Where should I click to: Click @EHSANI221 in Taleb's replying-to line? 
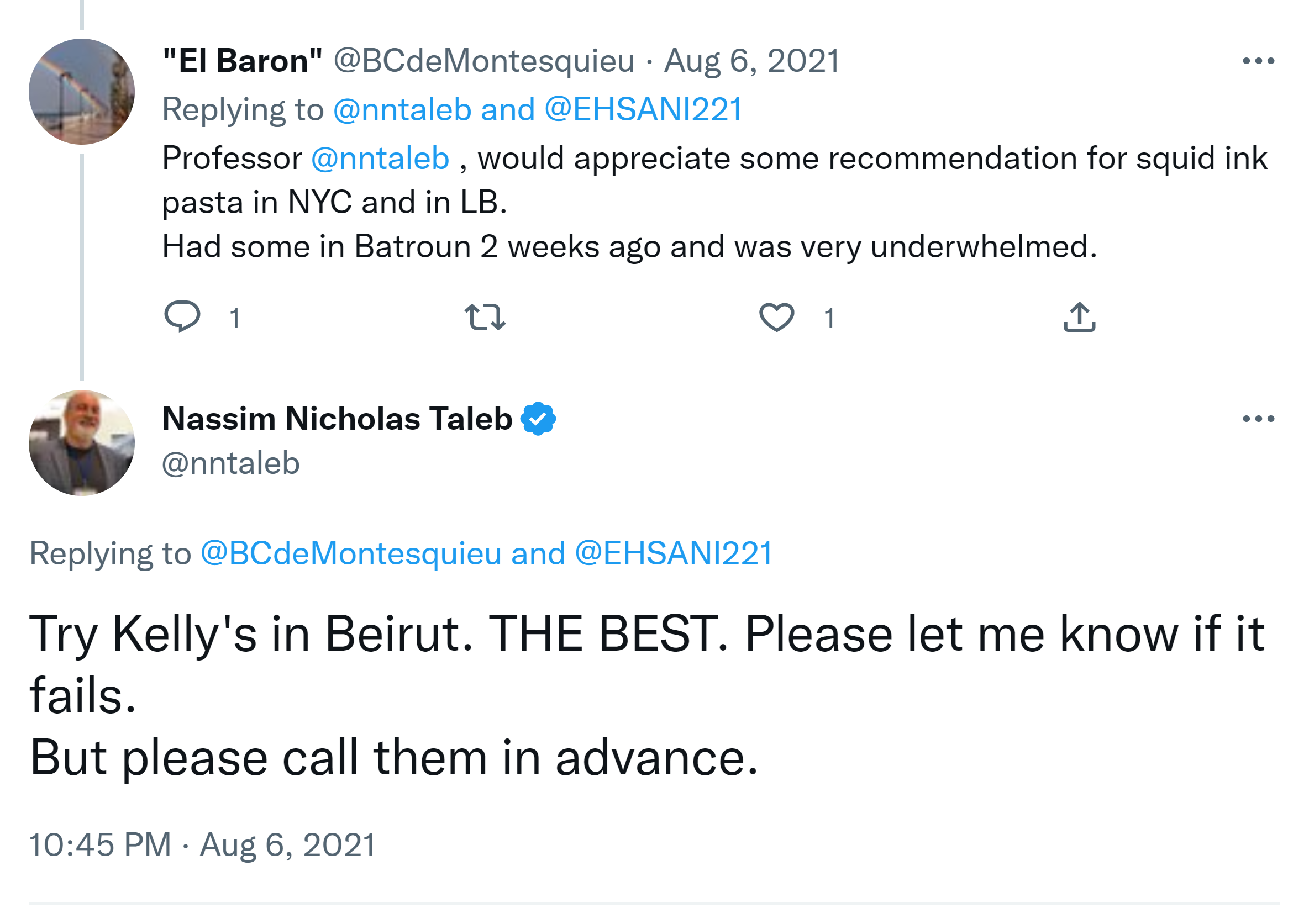tap(674, 553)
